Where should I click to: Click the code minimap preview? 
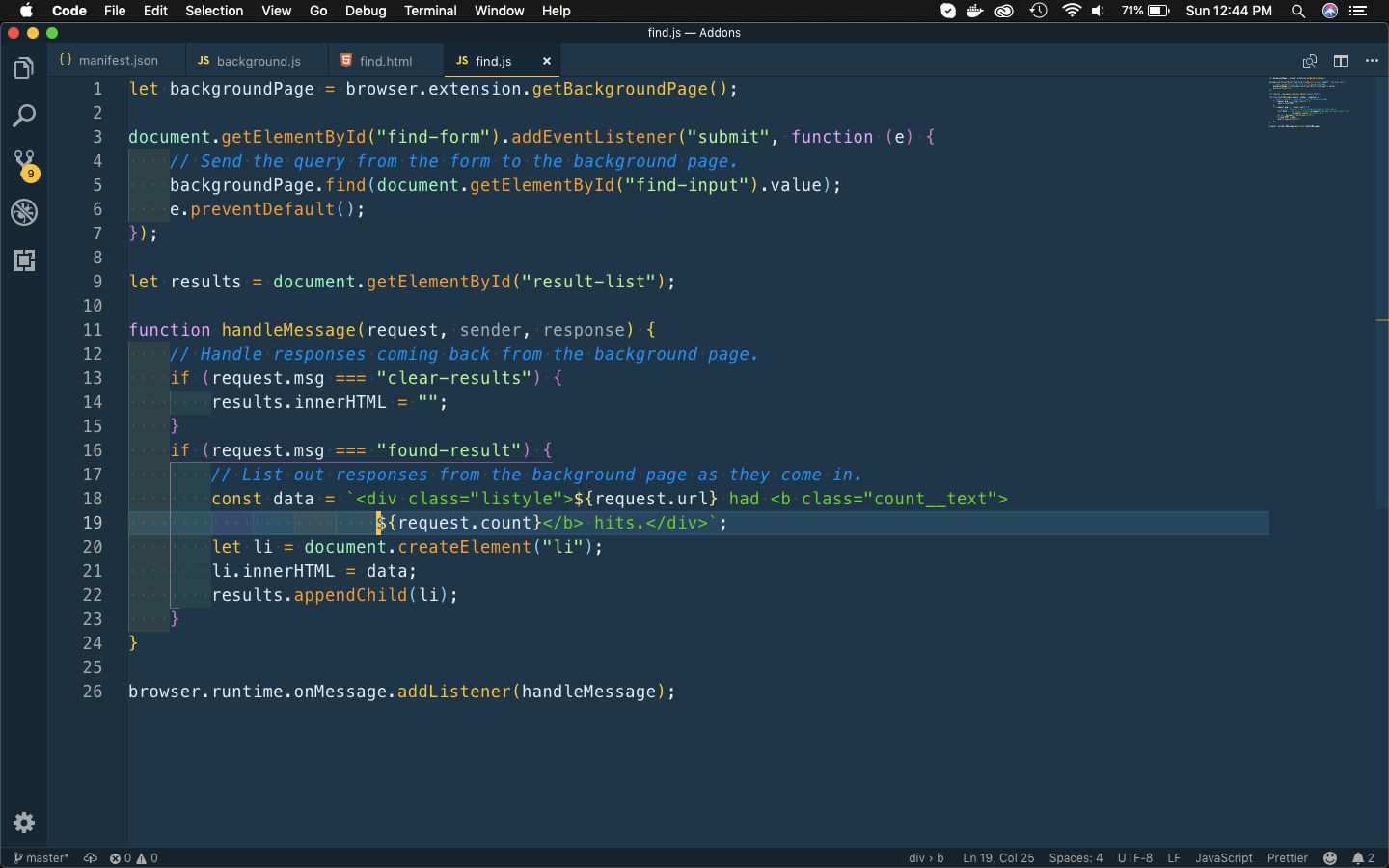pos(1312,102)
